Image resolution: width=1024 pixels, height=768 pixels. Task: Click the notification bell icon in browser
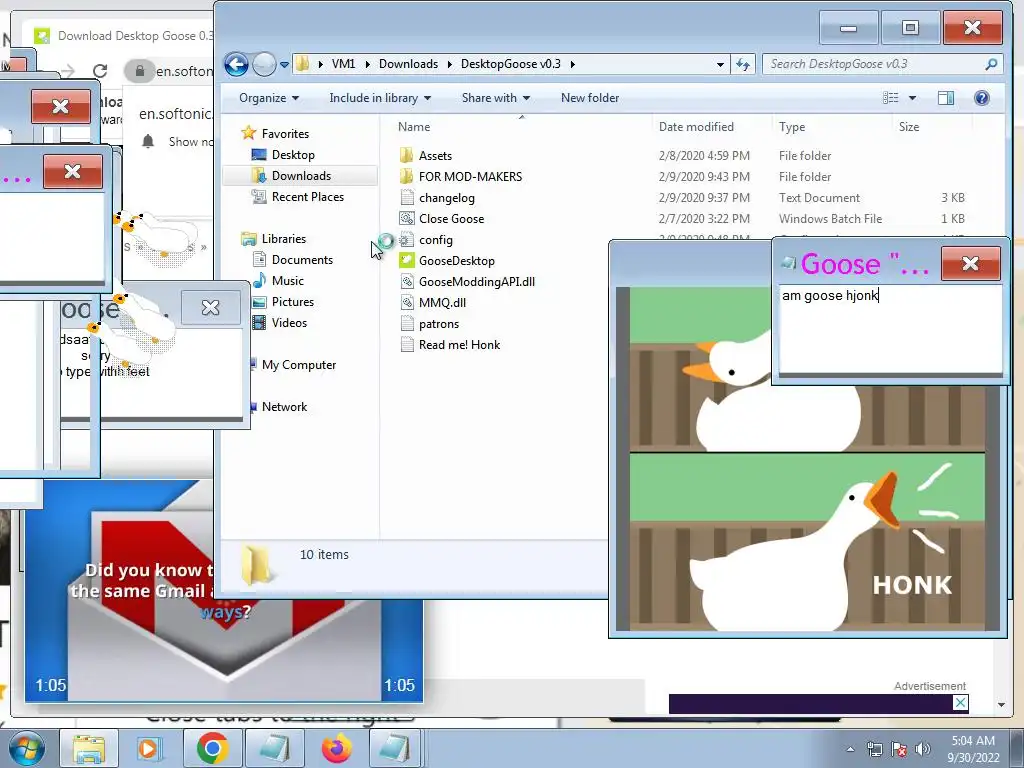[148, 141]
